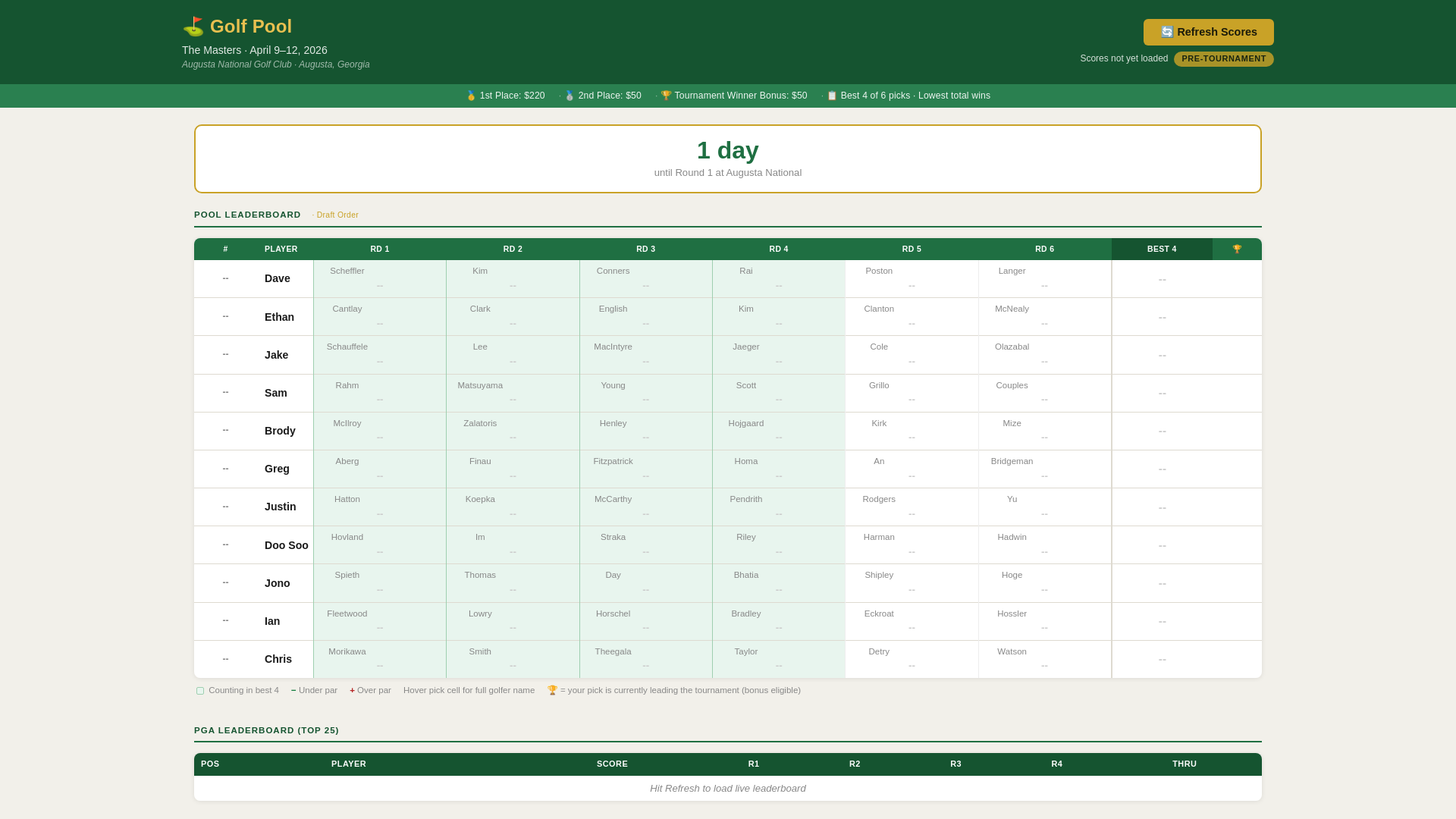Click Justin's Hatton pick cell

pos(380,507)
